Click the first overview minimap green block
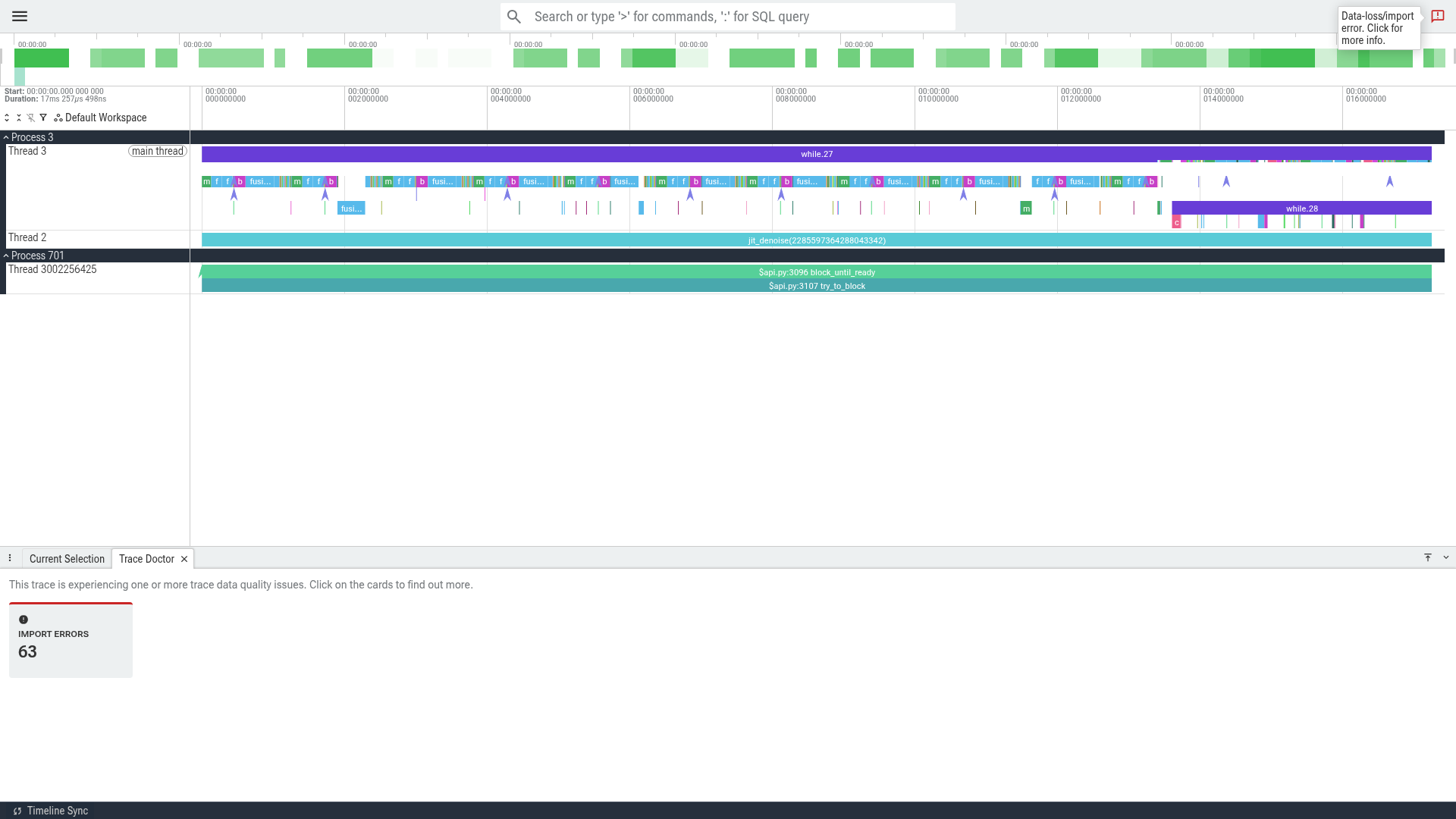This screenshot has width=1456, height=819. pyautogui.click(x=42, y=58)
